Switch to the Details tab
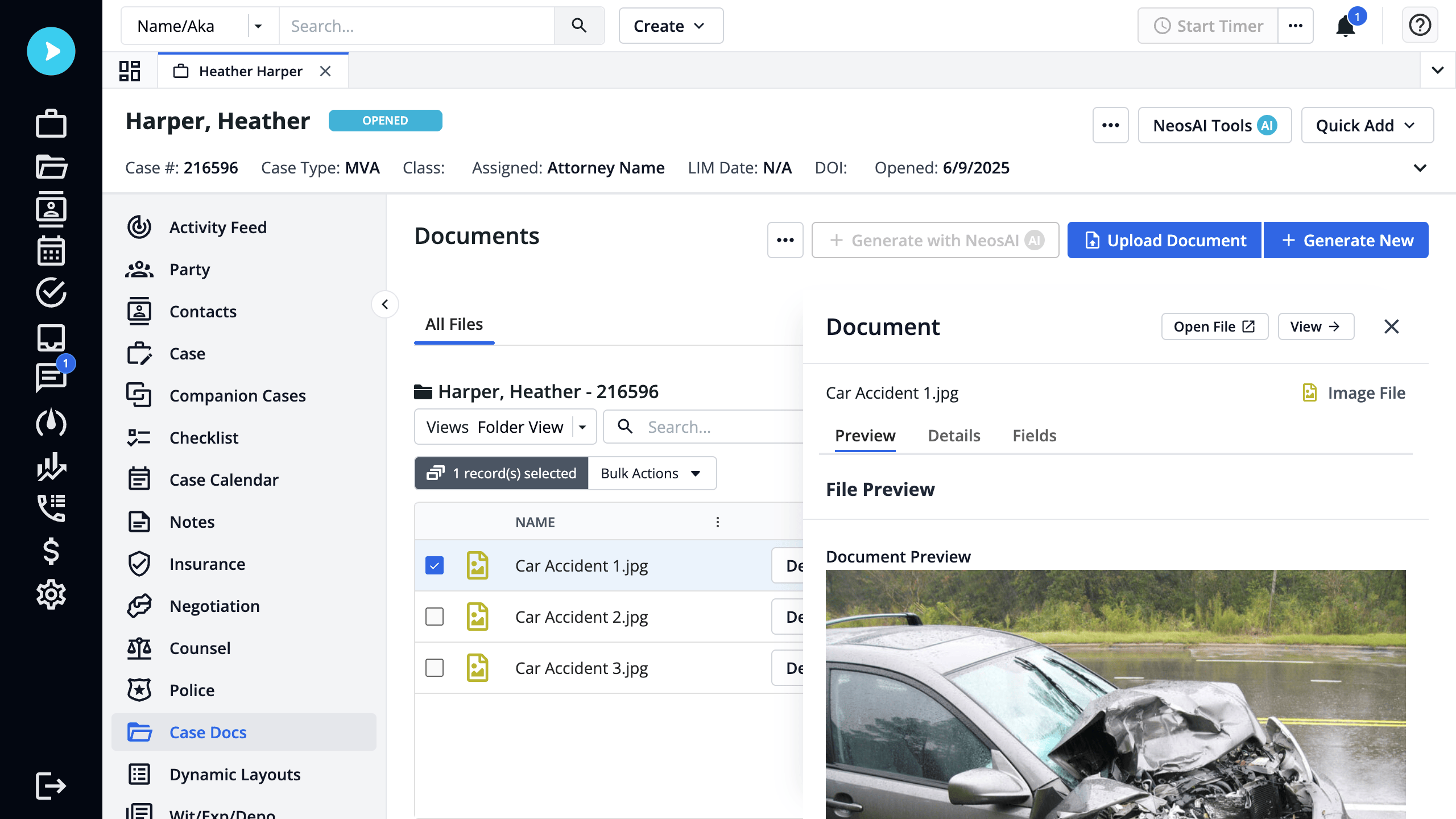Screen dimensions: 1456x819 (x=953, y=436)
